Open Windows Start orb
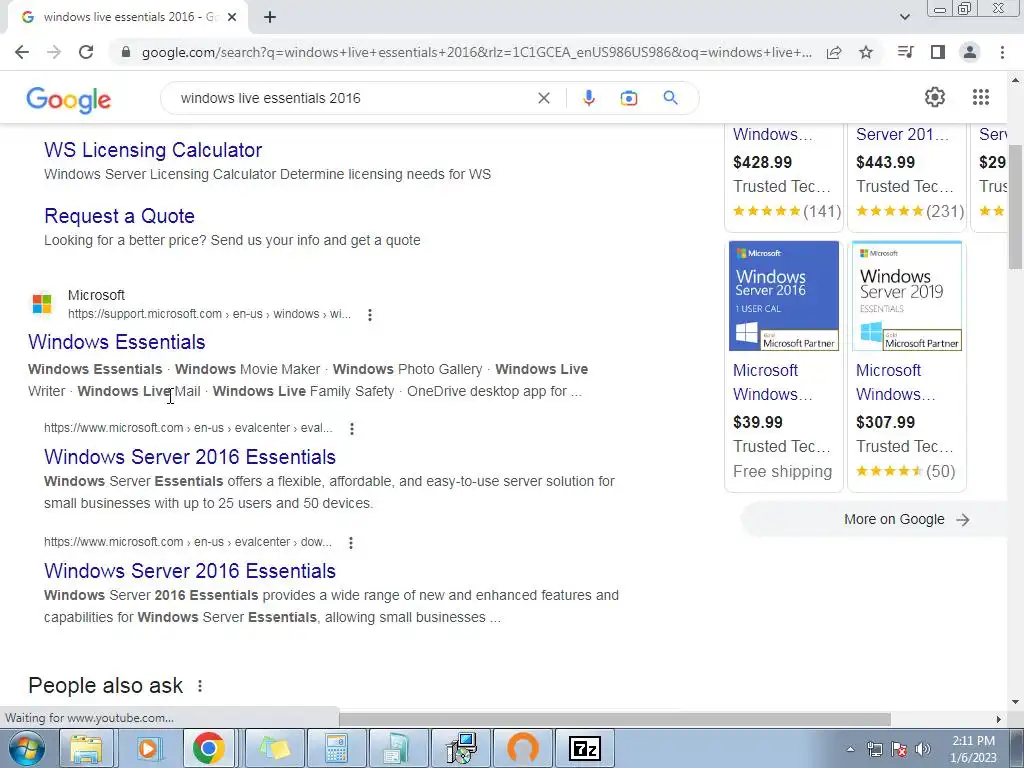Image resolution: width=1024 pixels, height=768 pixels. tap(27, 749)
